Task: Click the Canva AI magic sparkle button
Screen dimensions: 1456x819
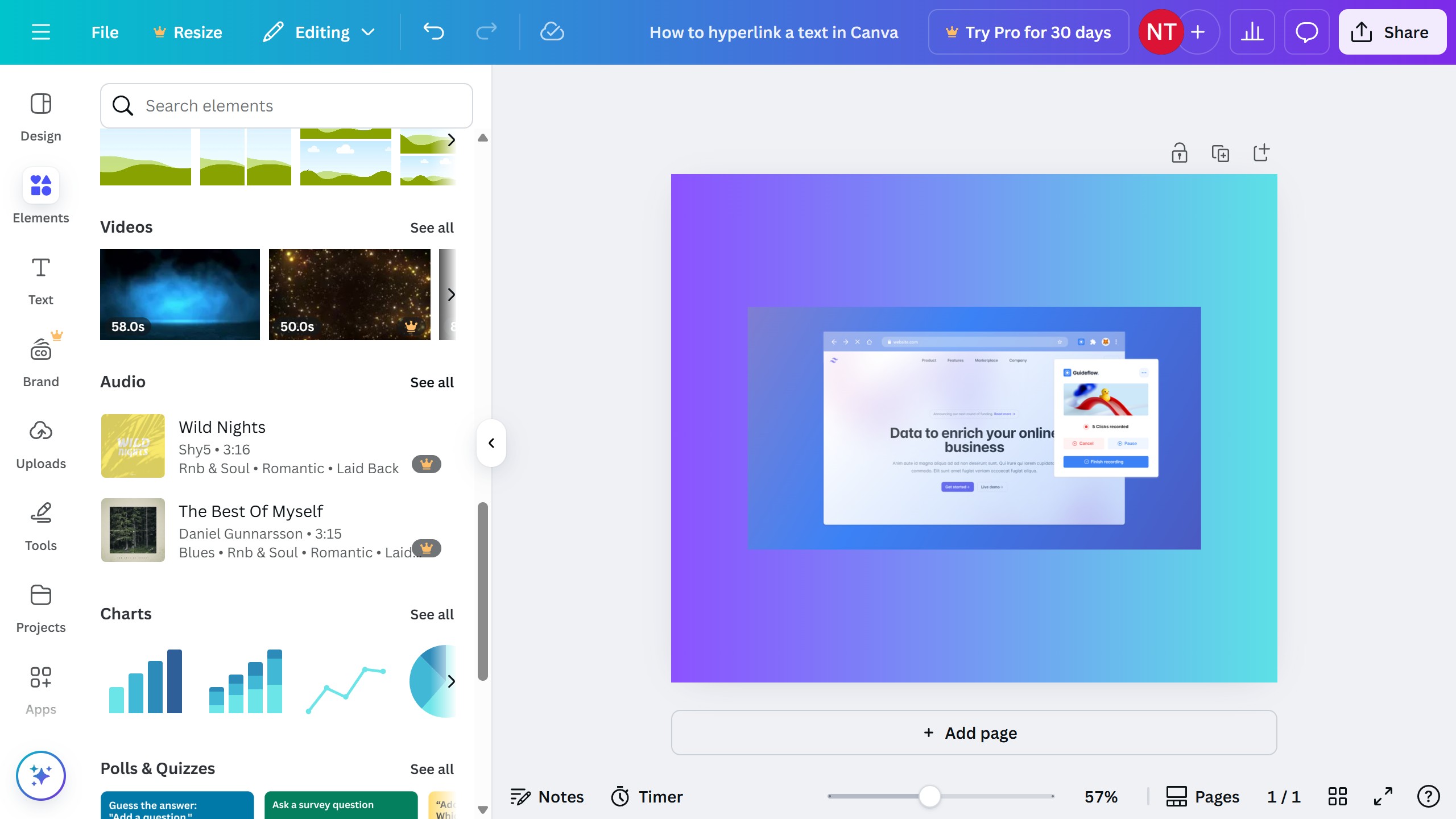Action: coord(40,775)
